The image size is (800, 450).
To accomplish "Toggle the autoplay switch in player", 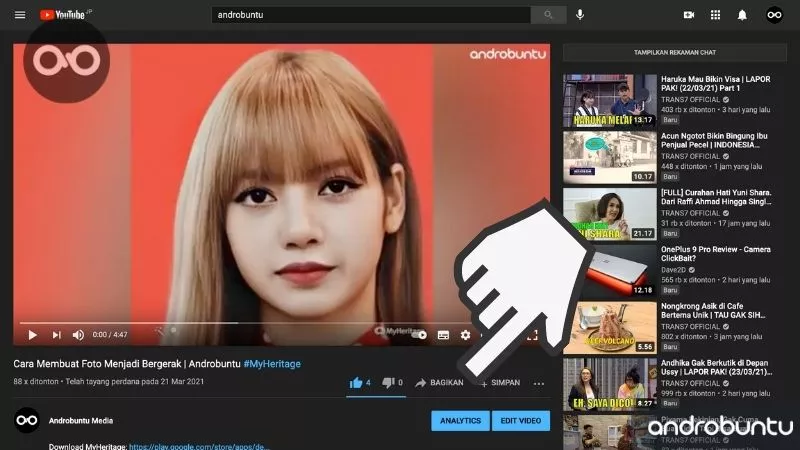I will pyautogui.click(x=419, y=335).
